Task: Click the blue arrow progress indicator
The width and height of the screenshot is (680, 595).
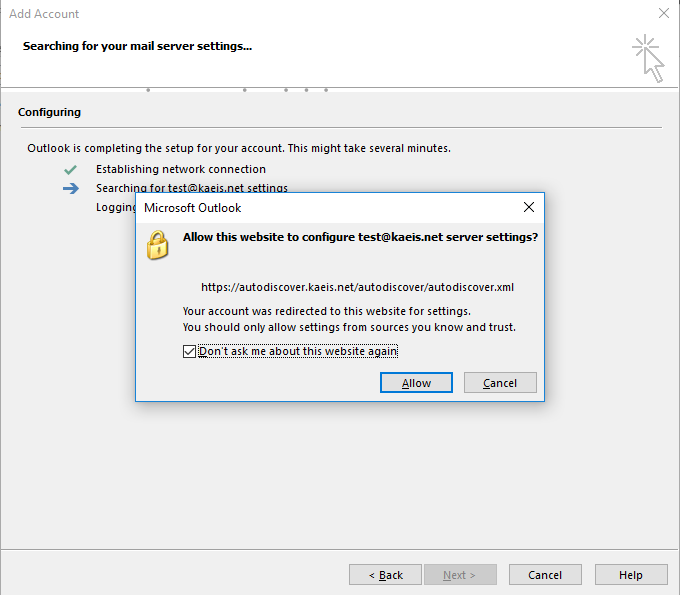Action: coord(70,188)
